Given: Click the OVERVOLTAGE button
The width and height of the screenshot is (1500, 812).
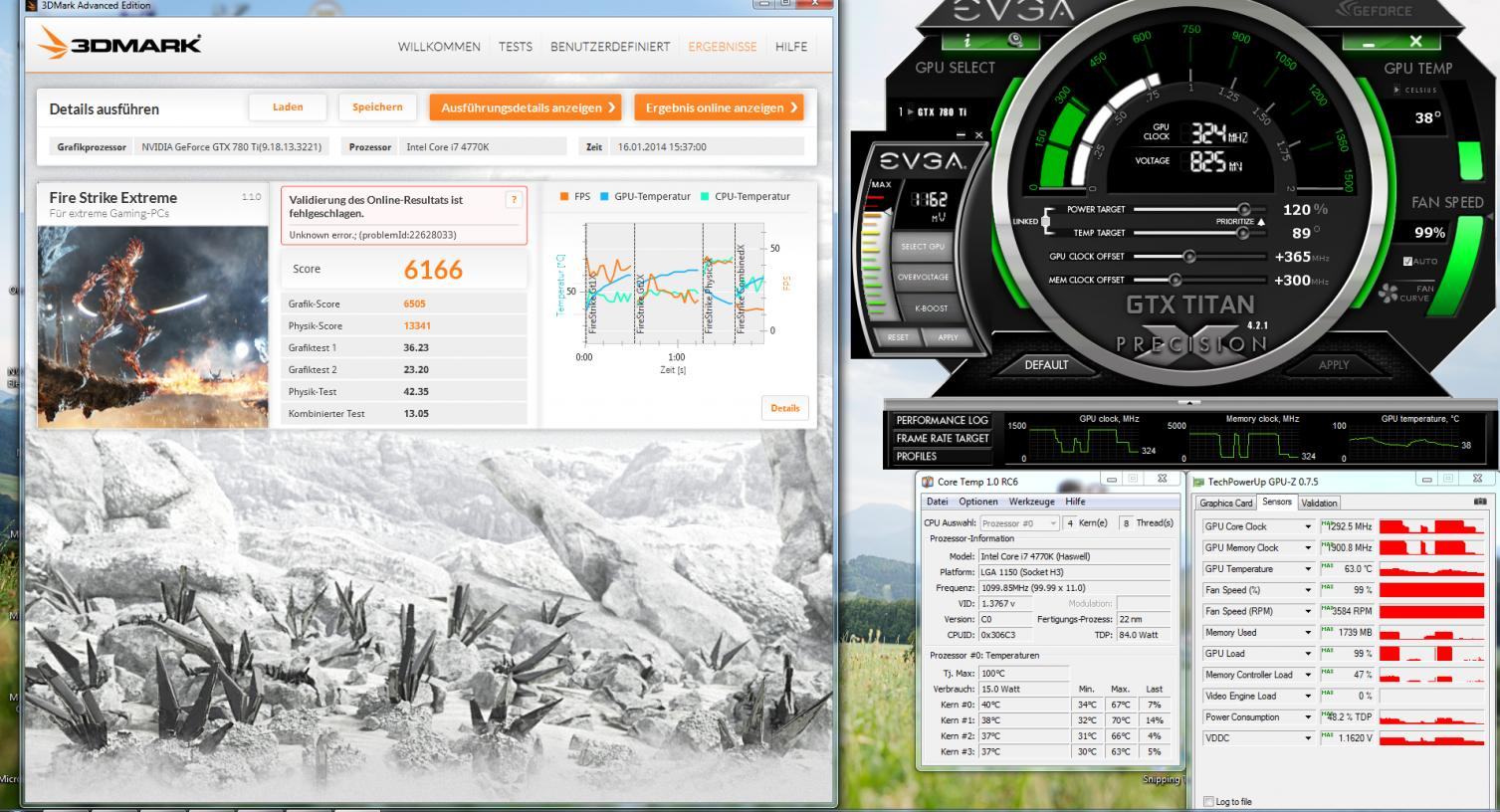Looking at the screenshot, I should pyautogui.click(x=924, y=278).
